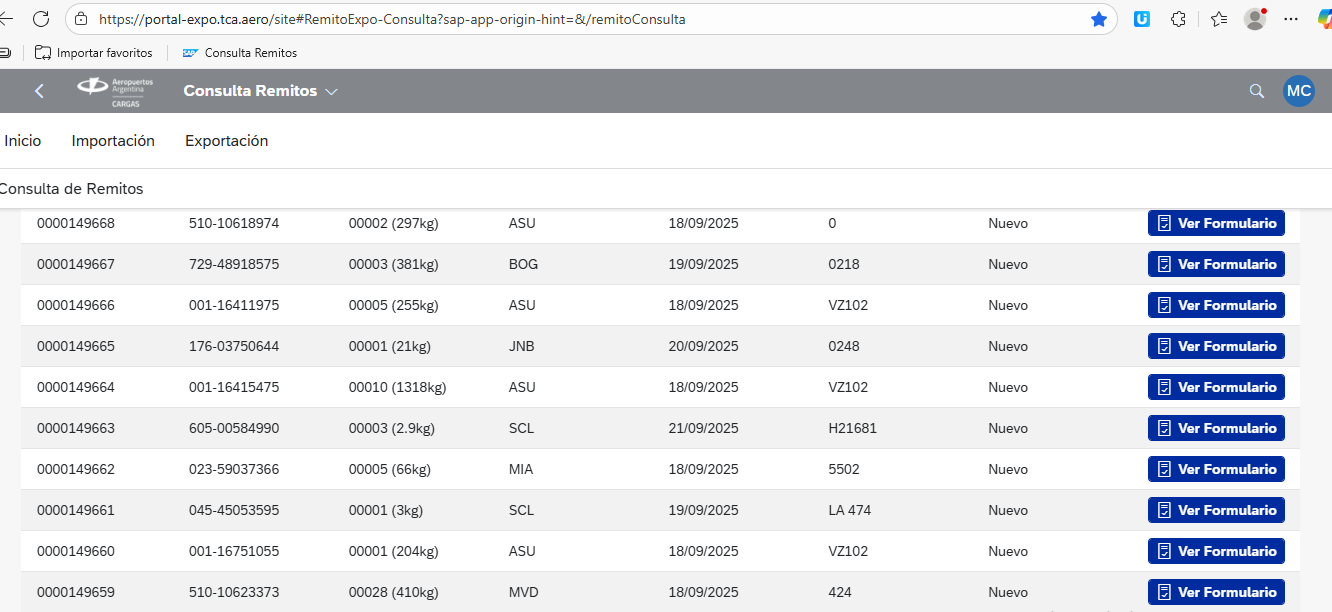The image size is (1332, 612).
Task: Open the browser favorites list icon
Action: tap(1218, 19)
